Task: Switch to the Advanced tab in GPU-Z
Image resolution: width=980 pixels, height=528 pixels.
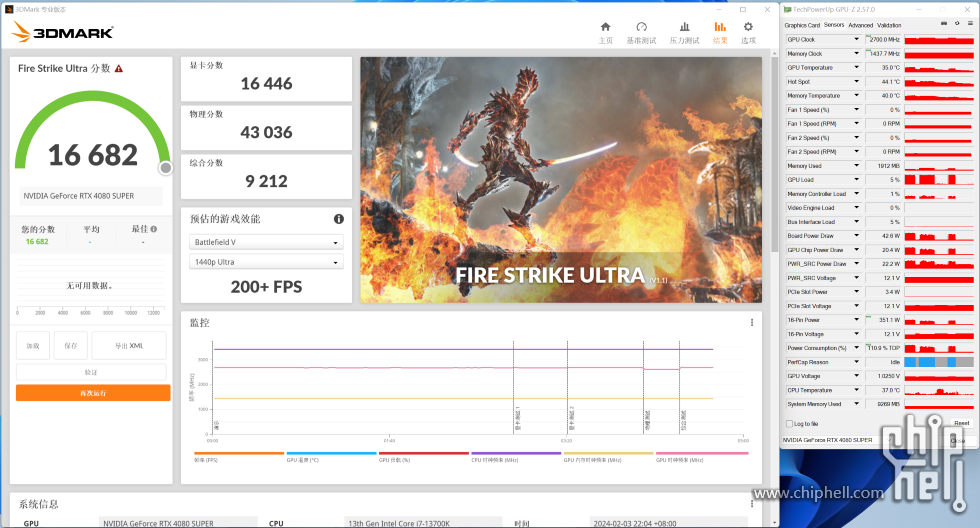Action: [x=861, y=26]
